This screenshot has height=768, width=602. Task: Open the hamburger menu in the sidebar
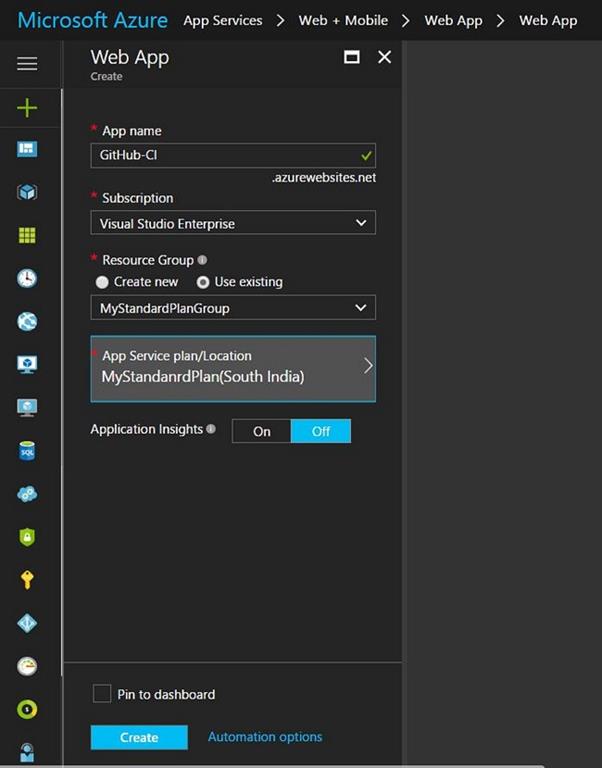coord(27,64)
